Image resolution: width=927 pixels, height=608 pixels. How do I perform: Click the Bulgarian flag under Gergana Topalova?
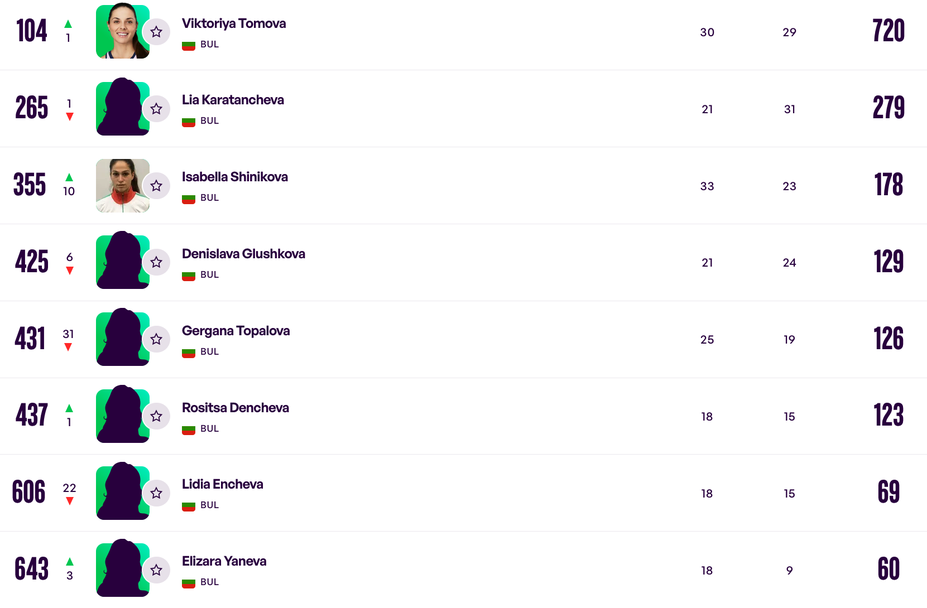[x=188, y=353]
